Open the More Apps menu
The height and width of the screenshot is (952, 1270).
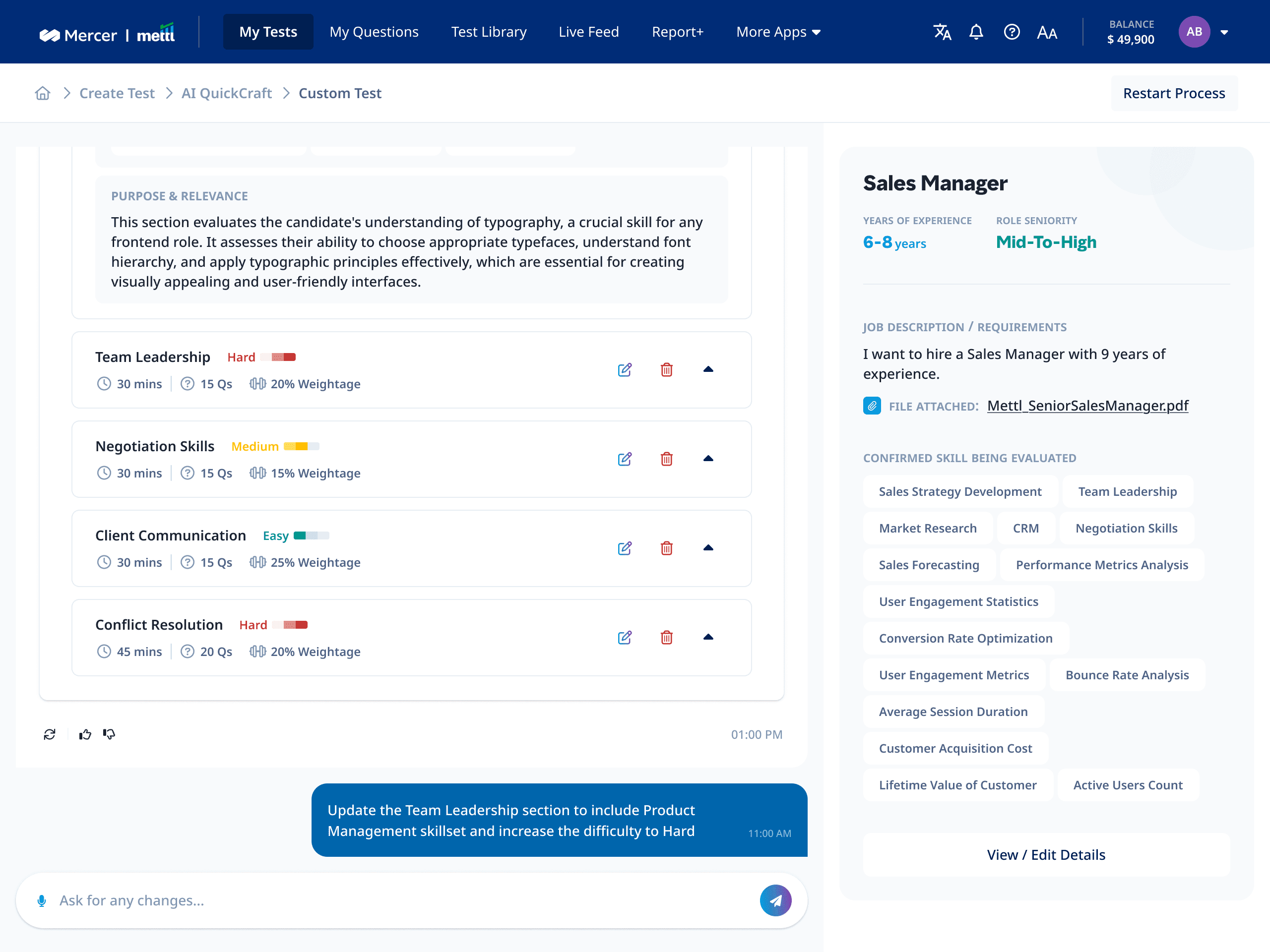pos(778,32)
